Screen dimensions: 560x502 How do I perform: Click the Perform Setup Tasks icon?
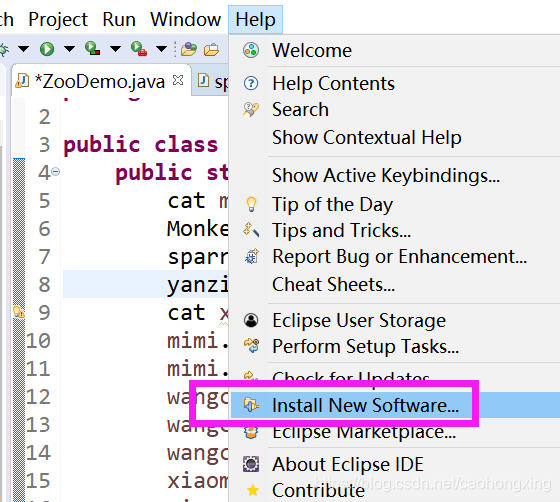(x=251, y=346)
